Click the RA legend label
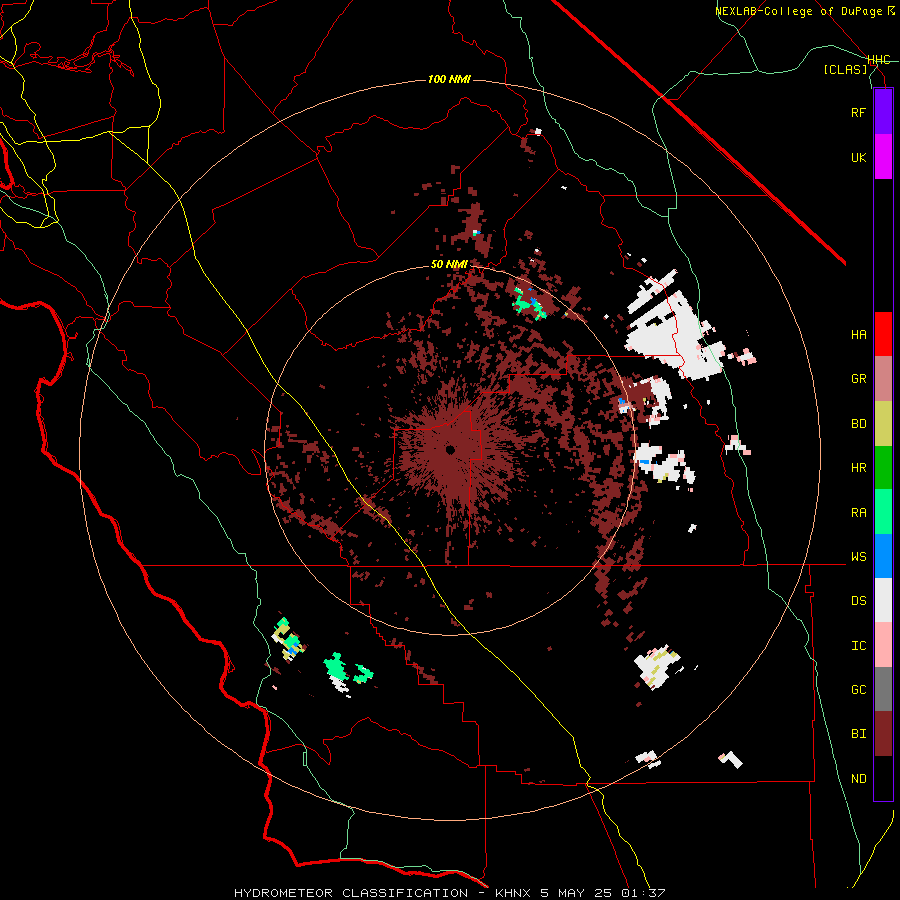The width and height of the screenshot is (900, 900). click(x=859, y=513)
